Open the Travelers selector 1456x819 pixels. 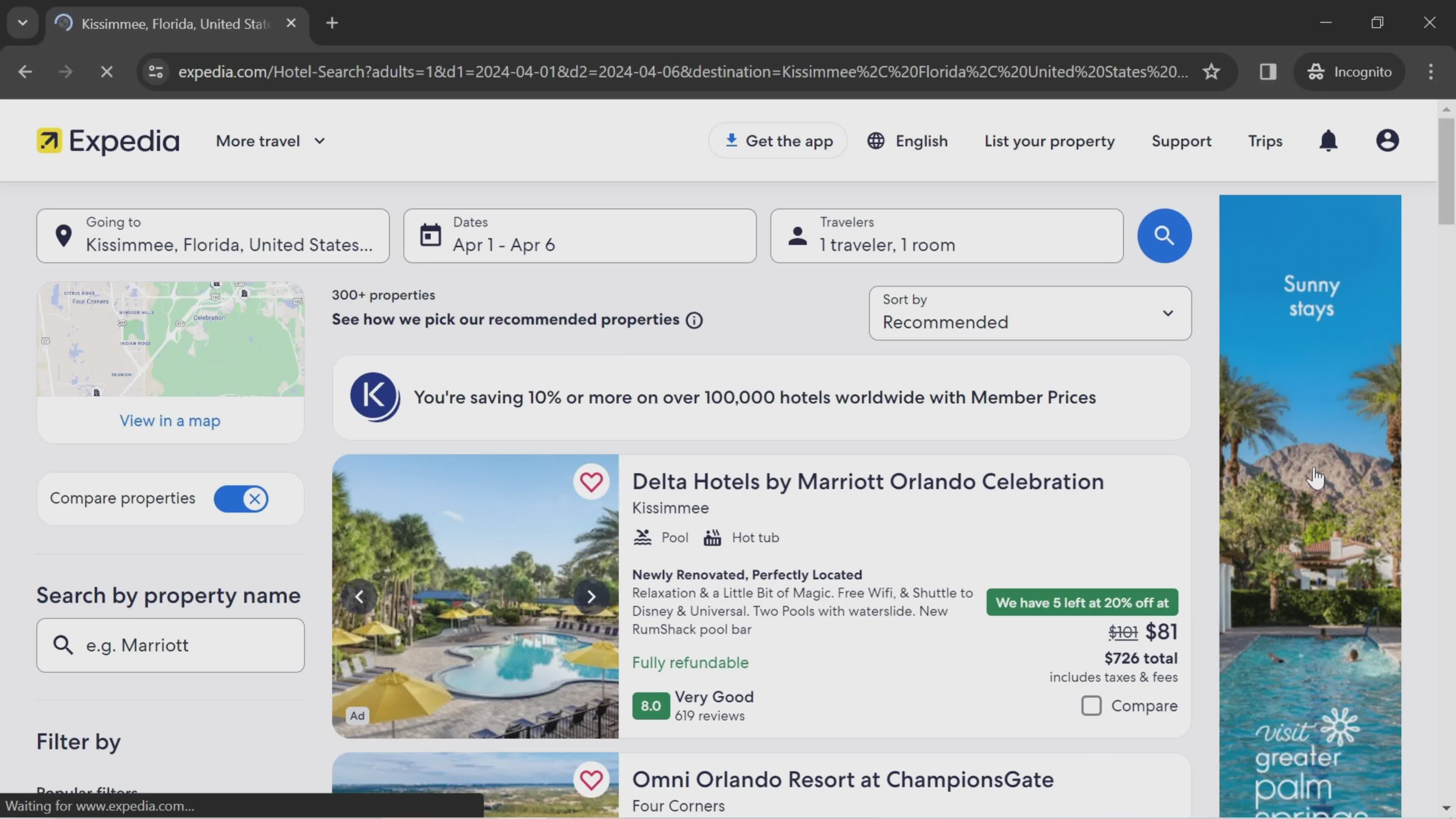point(947,236)
